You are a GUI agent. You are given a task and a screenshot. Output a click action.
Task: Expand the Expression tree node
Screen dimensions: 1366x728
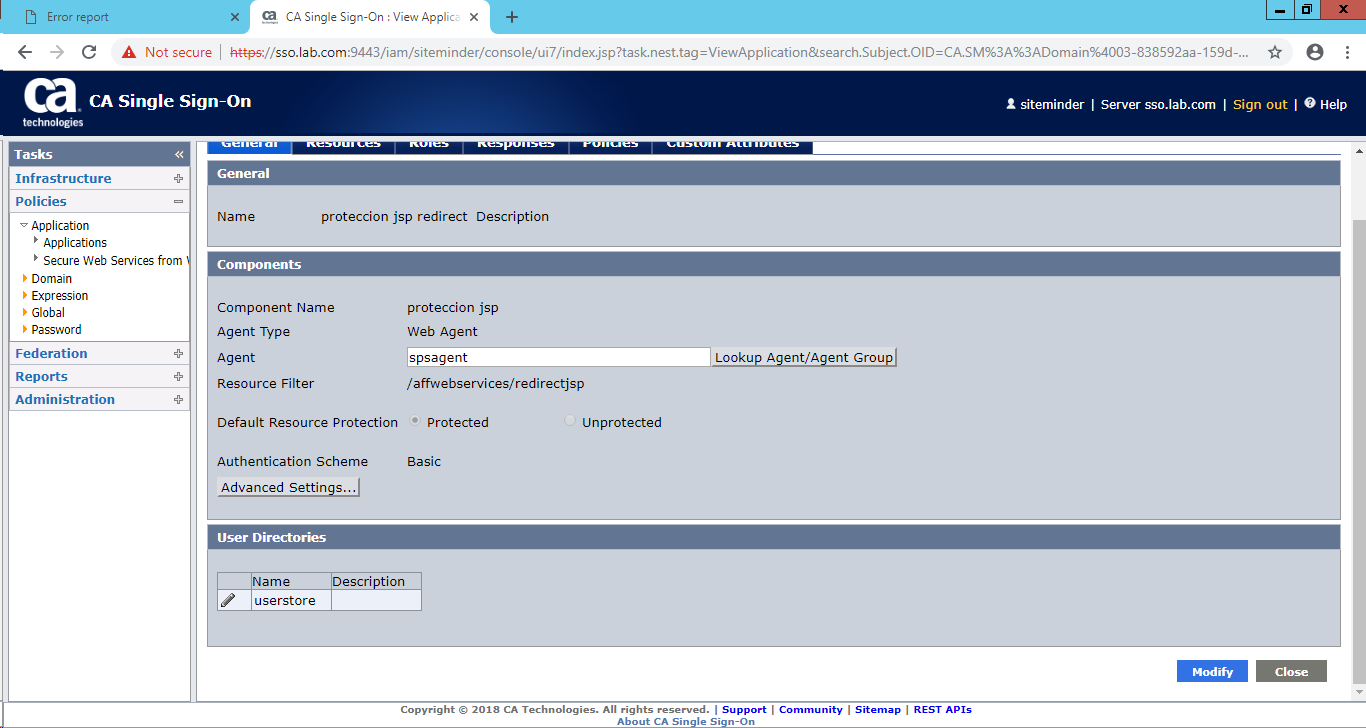click(x=25, y=295)
